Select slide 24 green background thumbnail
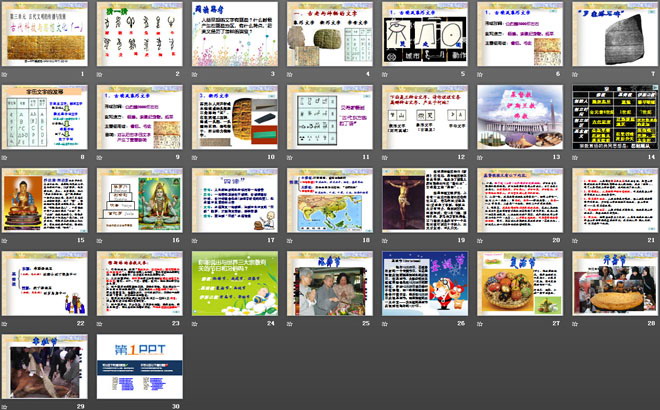Viewport: 660px width, 410px height. click(x=235, y=284)
